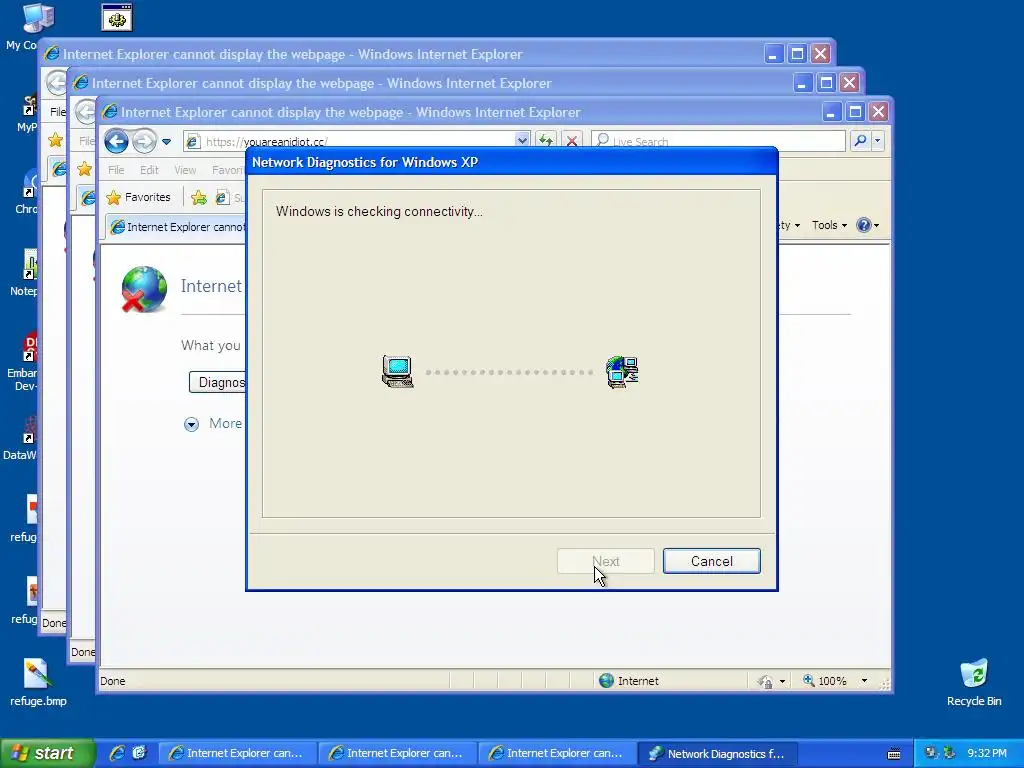Screen dimensions: 1024x768
Task: Click the Add to Favorites Bar star icon
Action: click(199, 197)
